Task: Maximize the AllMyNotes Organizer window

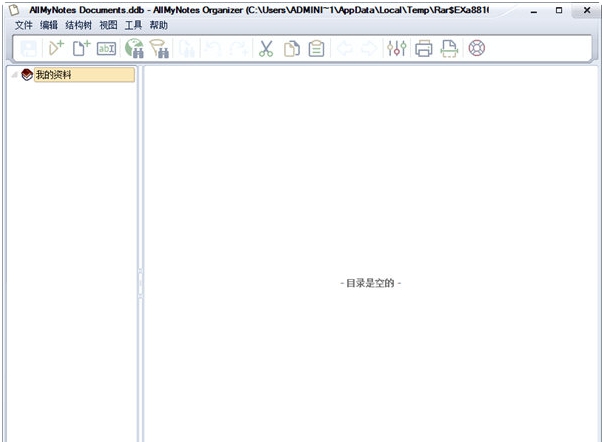Action: click(559, 11)
